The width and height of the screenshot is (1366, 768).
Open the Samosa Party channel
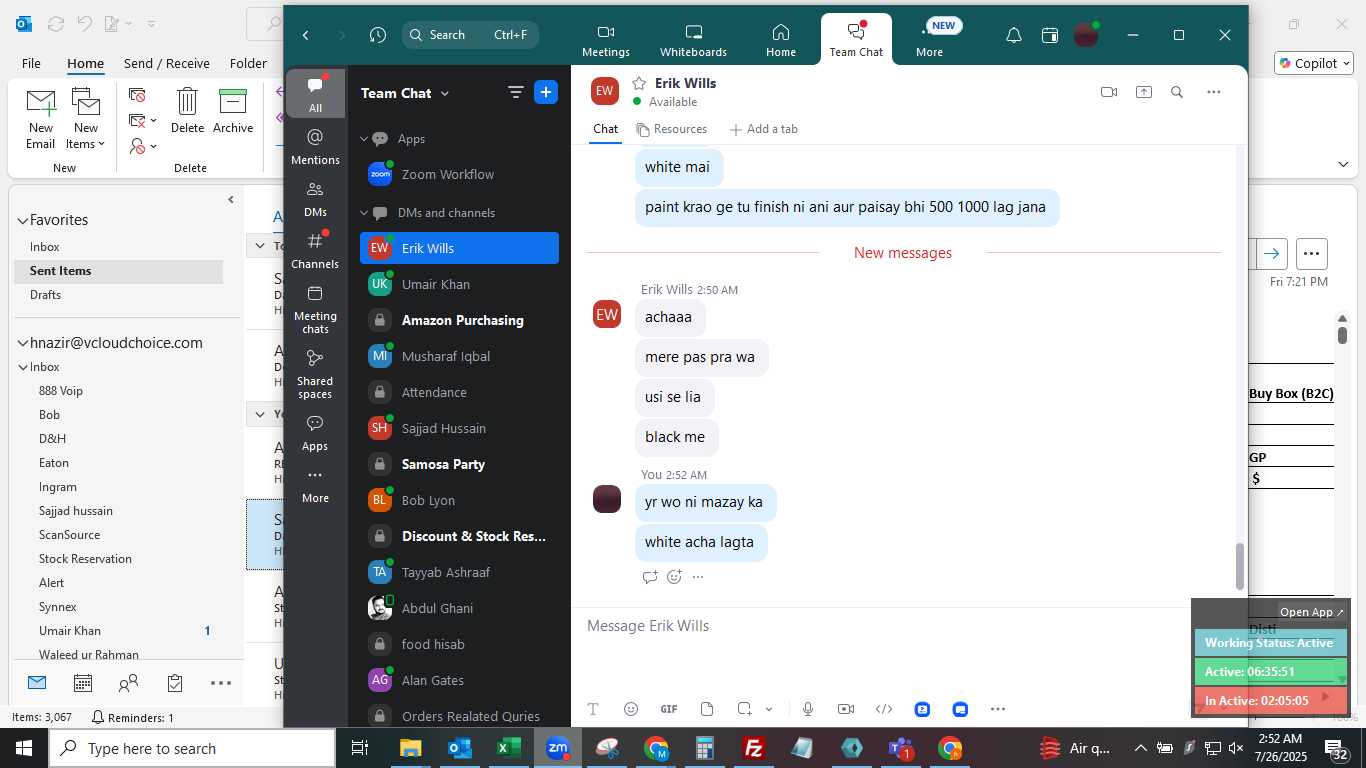click(459, 464)
